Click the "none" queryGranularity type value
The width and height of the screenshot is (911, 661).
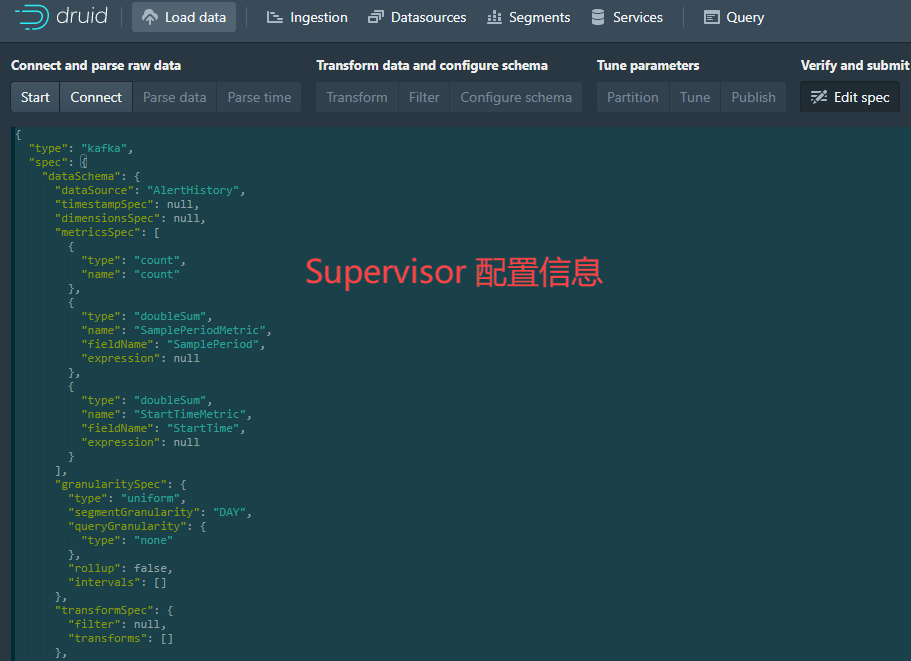click(x=153, y=540)
